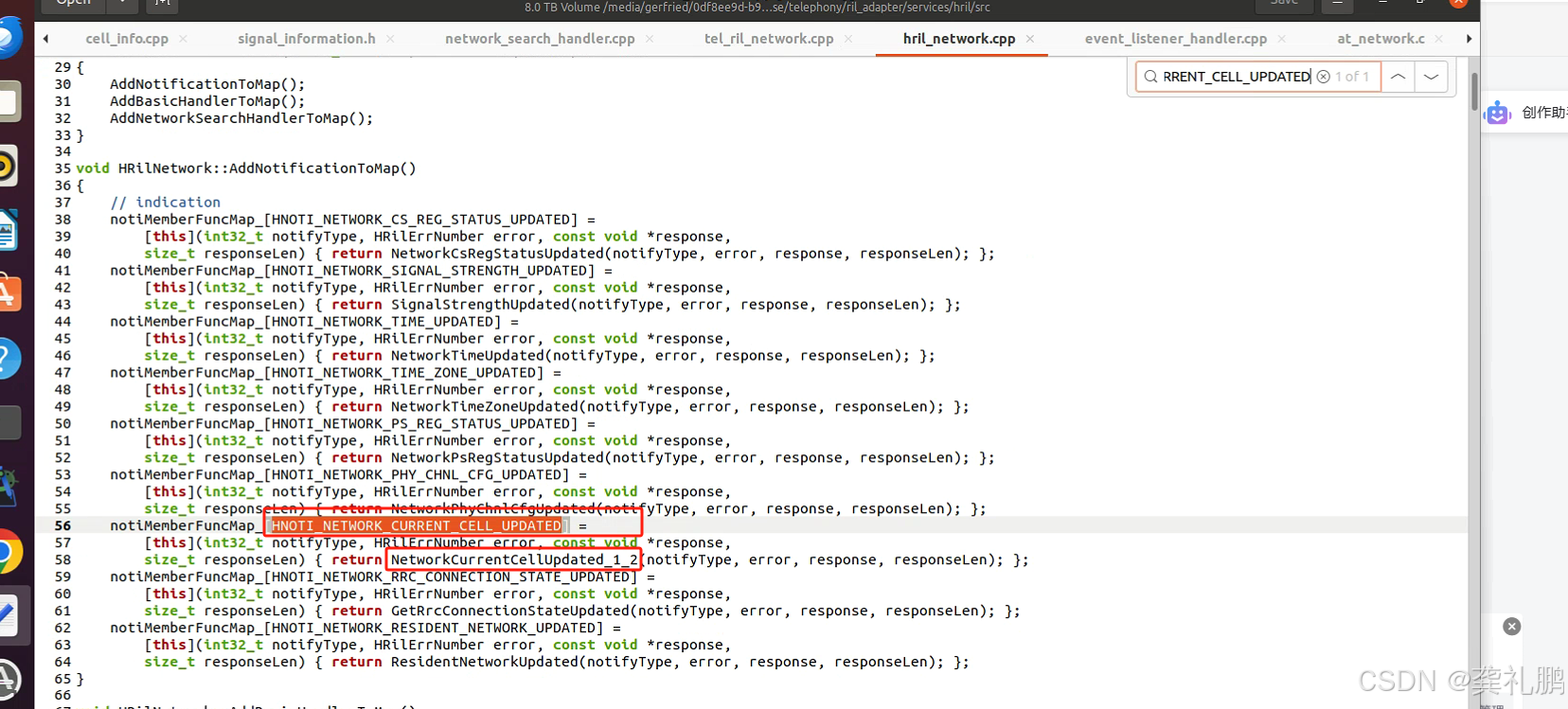1568x709 pixels.
Task: Open Thunderbird from the dock
Action: click(x=8, y=39)
